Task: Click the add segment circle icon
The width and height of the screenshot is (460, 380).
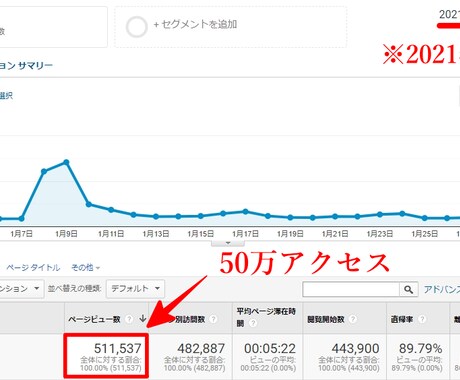Action: (137, 26)
